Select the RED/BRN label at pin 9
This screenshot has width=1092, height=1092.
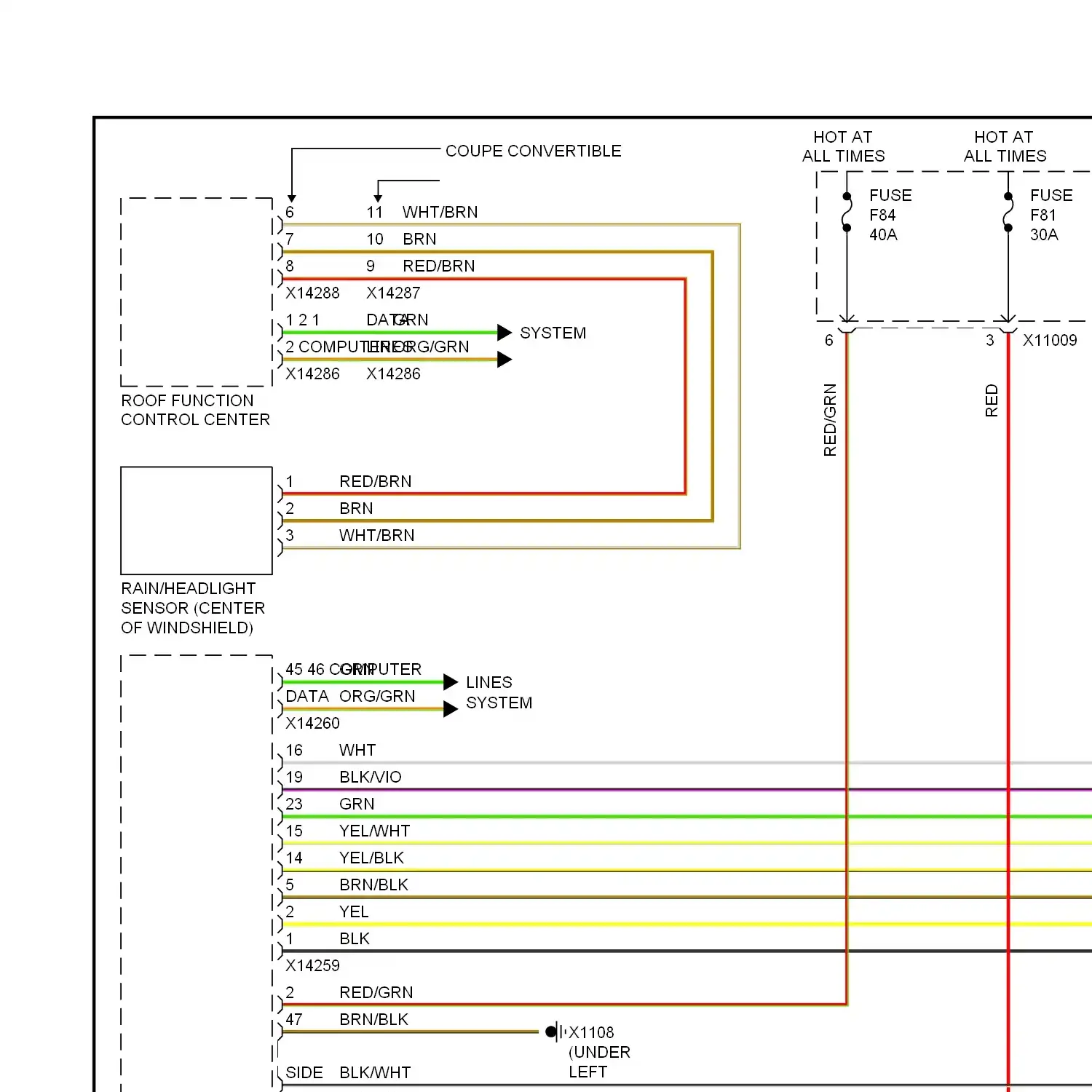439,266
